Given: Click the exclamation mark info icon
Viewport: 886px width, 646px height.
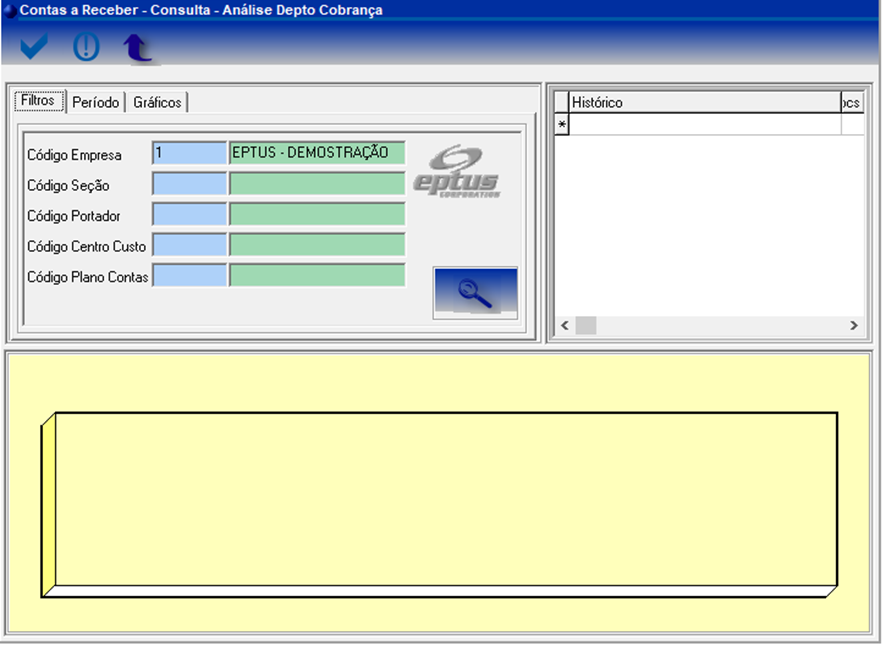Looking at the screenshot, I should click(86, 47).
